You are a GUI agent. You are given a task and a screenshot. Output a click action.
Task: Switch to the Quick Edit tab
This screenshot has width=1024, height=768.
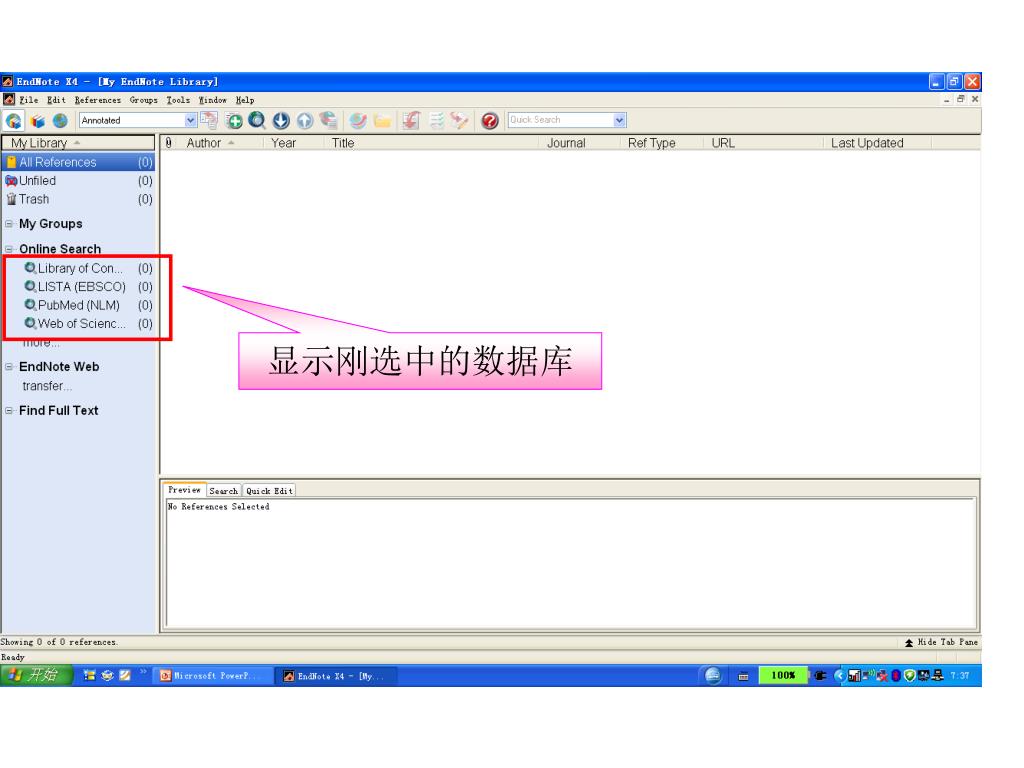[269, 491]
